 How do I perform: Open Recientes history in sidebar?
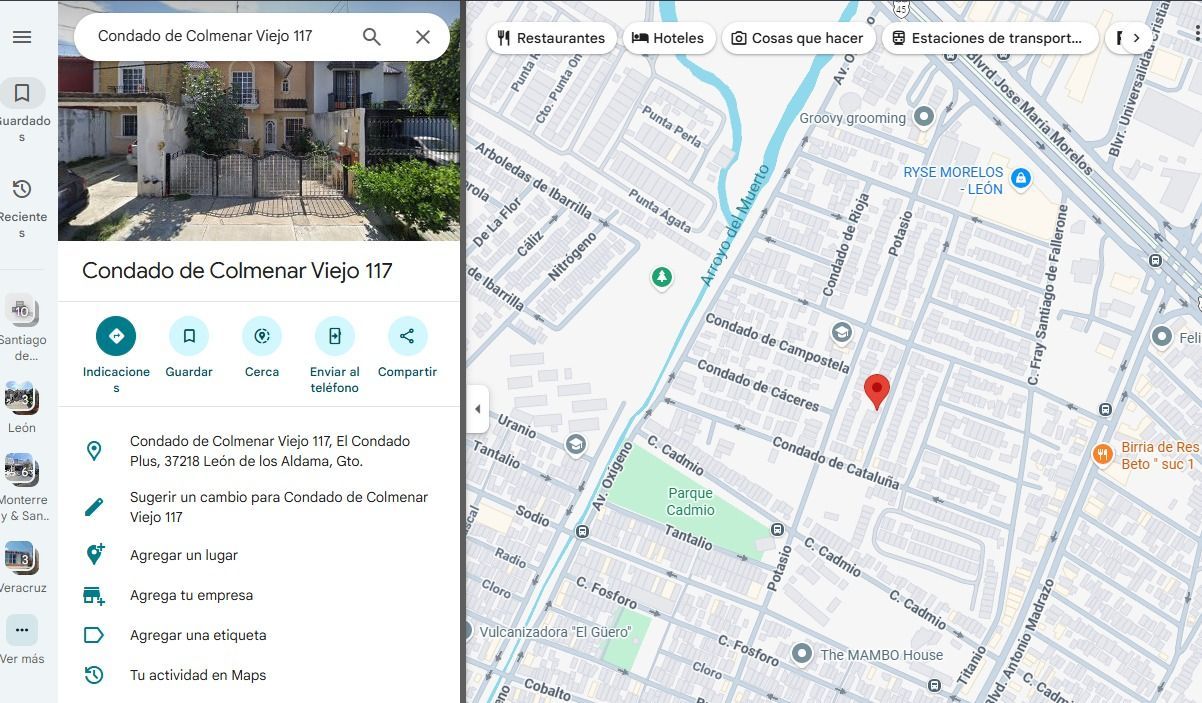(x=22, y=207)
